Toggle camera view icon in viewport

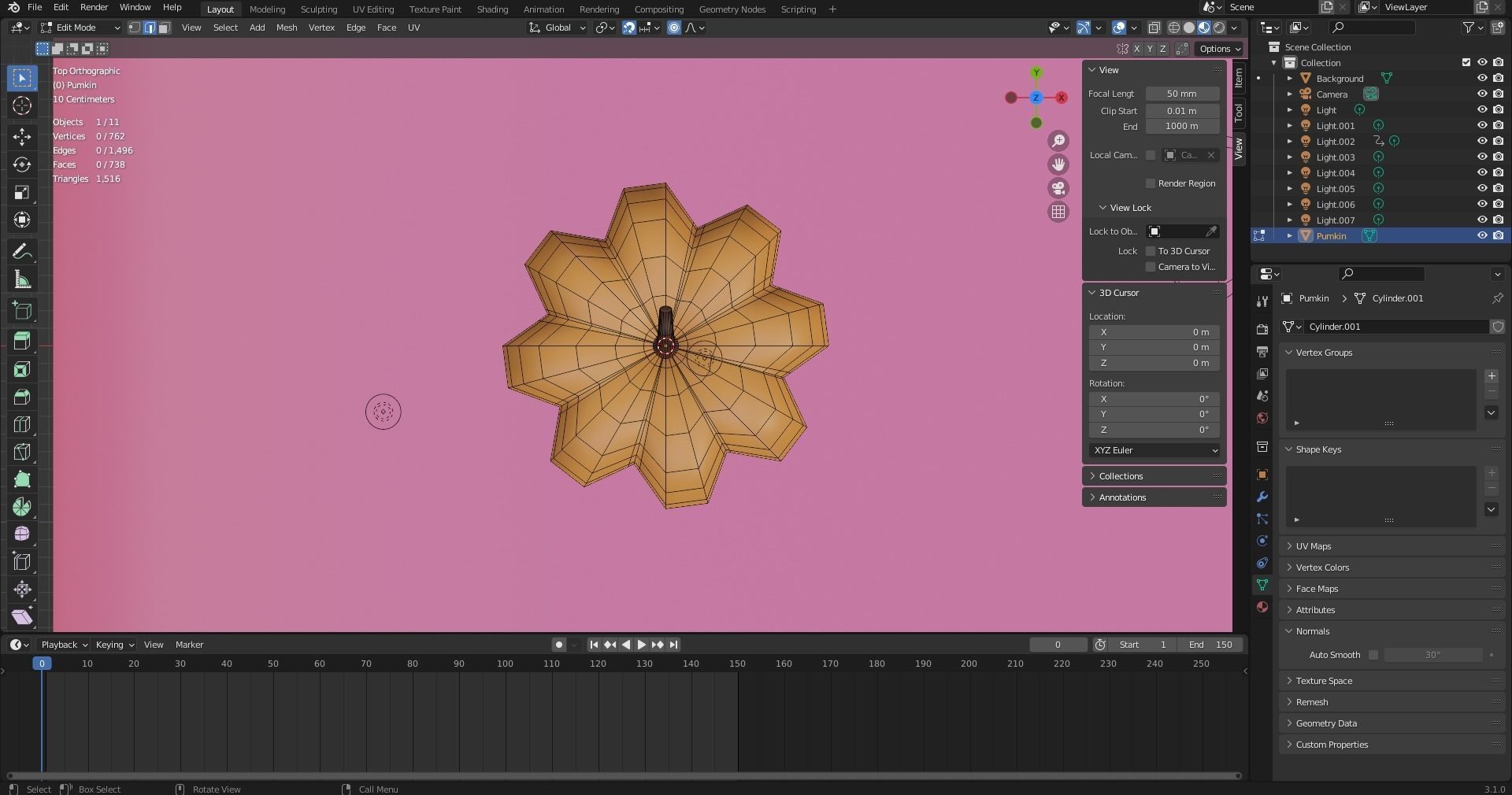pos(1058,188)
